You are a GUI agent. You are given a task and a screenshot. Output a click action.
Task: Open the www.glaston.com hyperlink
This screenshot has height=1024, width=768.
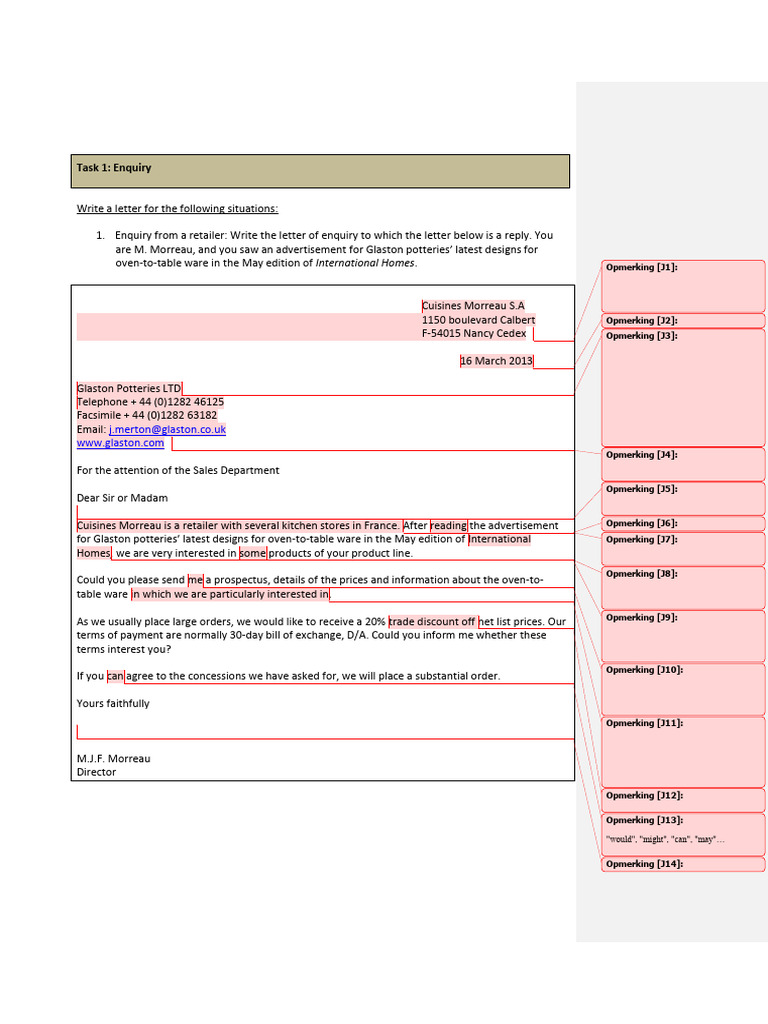pyautogui.click(x=120, y=443)
